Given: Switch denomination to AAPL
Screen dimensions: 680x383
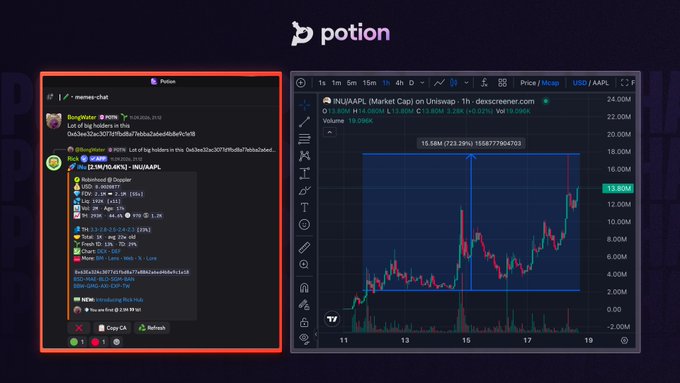Looking at the screenshot, I should (601, 83).
